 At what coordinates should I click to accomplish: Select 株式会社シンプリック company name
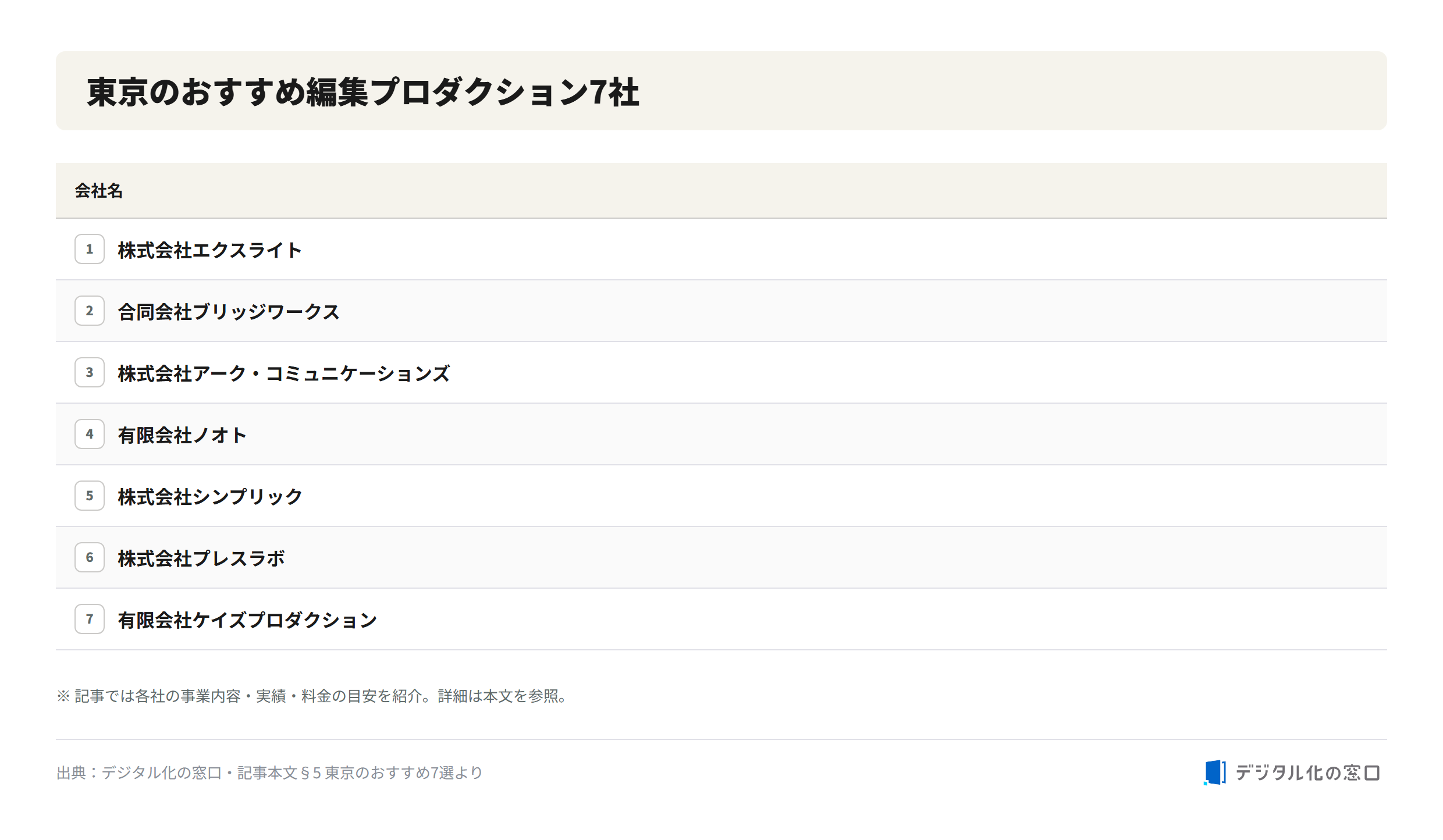pos(210,497)
